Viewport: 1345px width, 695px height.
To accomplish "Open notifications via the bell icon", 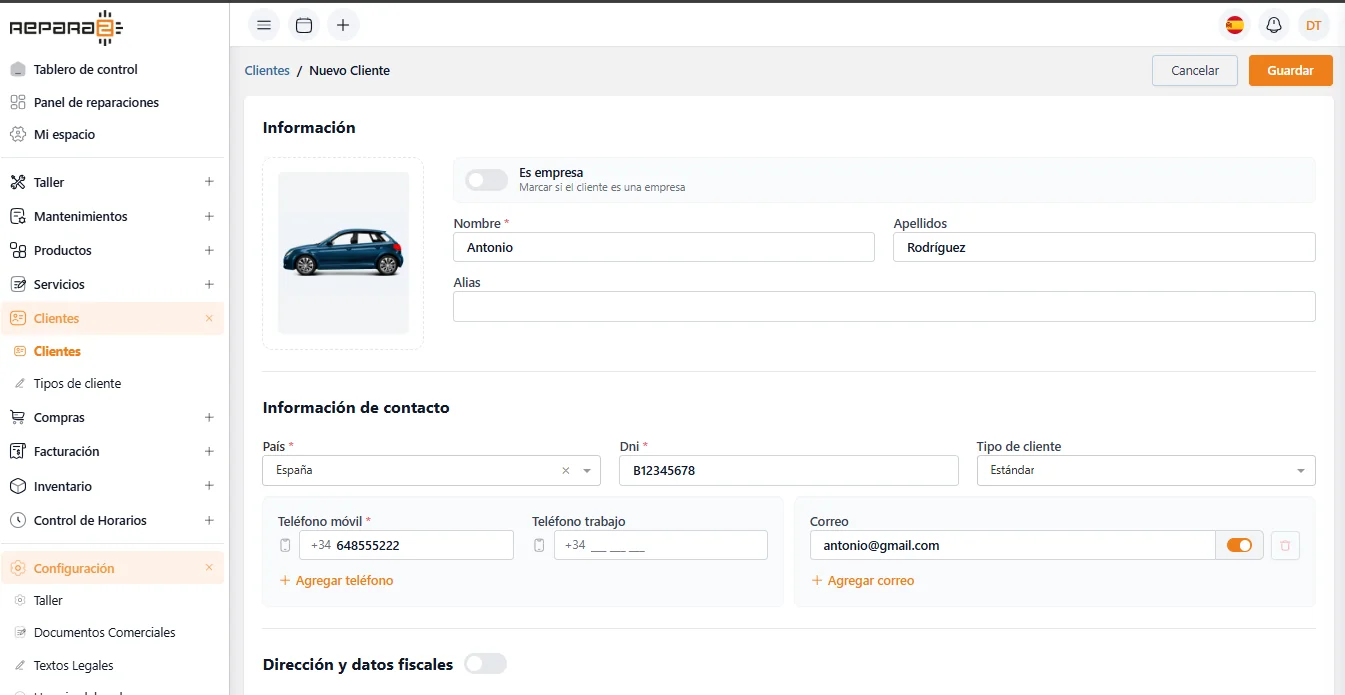I will [1274, 24].
